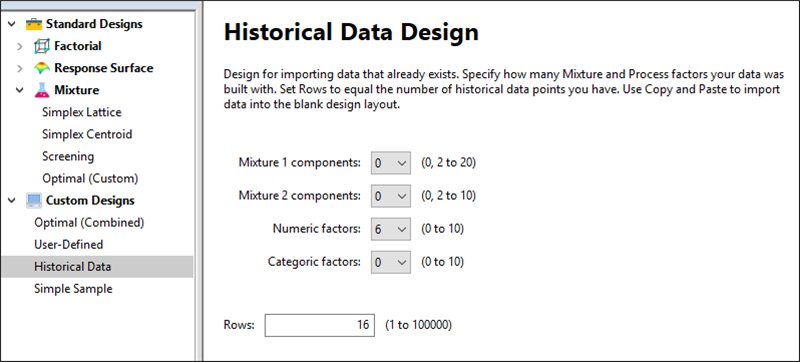The image size is (800, 362).
Task: Click the Mixture flask icon
Action: pos(41,91)
